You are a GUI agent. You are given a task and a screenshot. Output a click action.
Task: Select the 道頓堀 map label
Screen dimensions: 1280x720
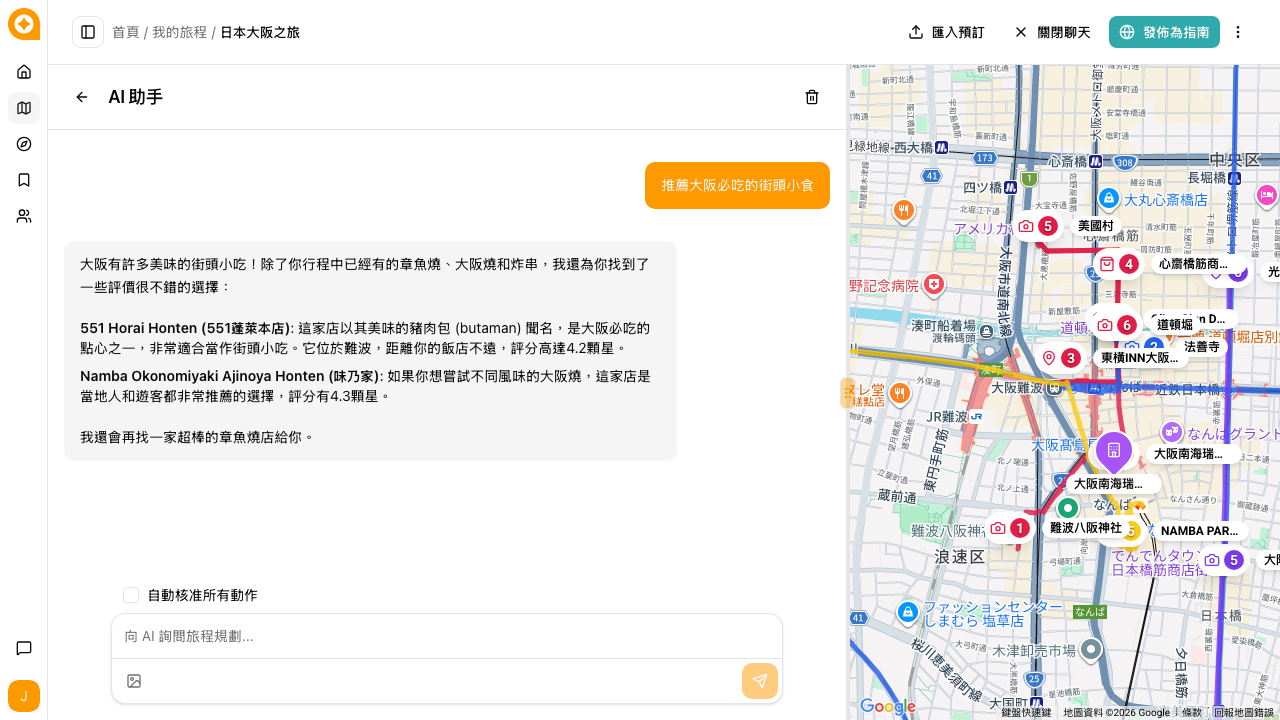click(x=1175, y=325)
